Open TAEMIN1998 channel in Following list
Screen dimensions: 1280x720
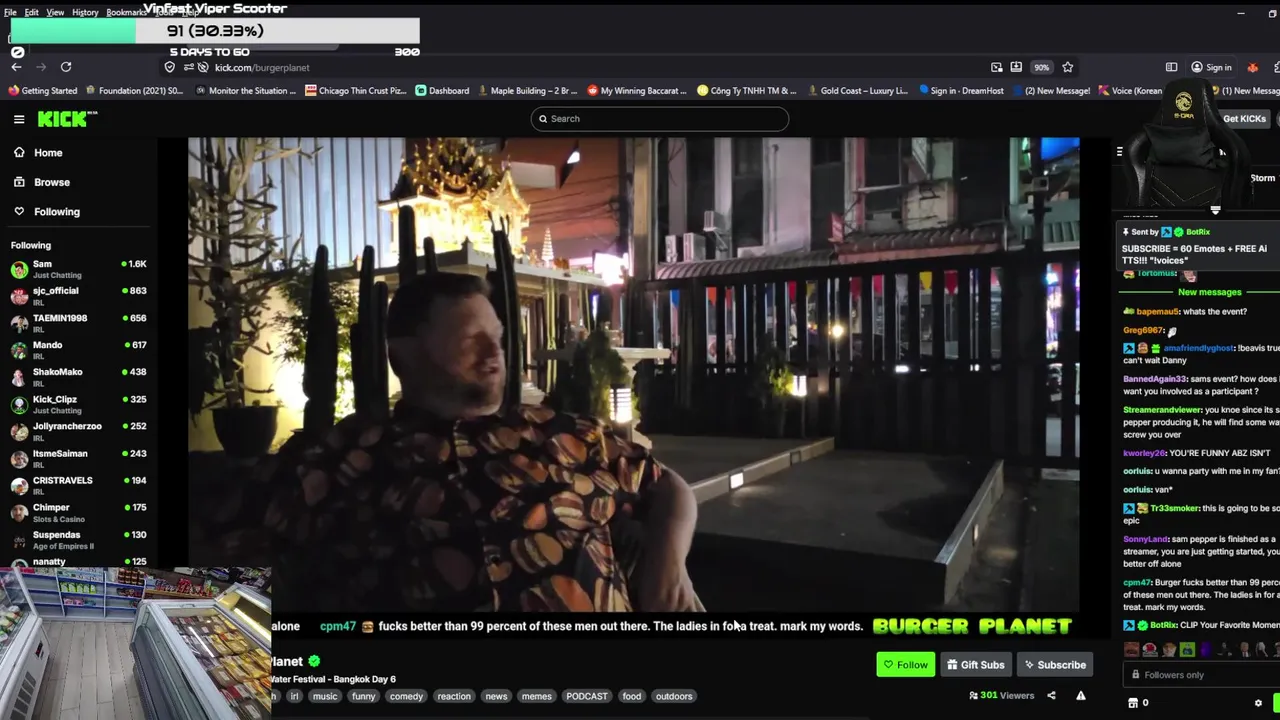(78, 323)
